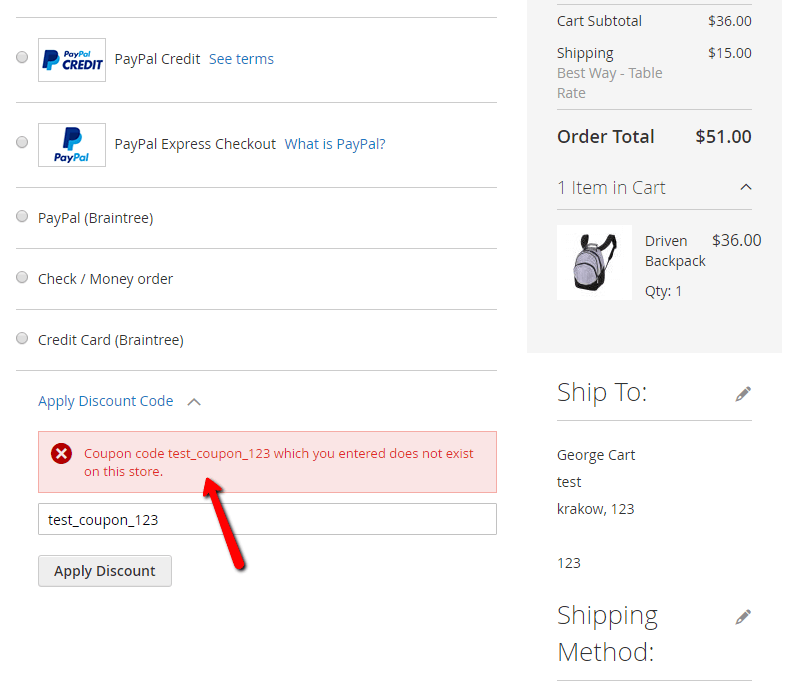The image size is (800, 700).
Task: Click the red error icon in coupon message
Action: [x=62, y=454]
